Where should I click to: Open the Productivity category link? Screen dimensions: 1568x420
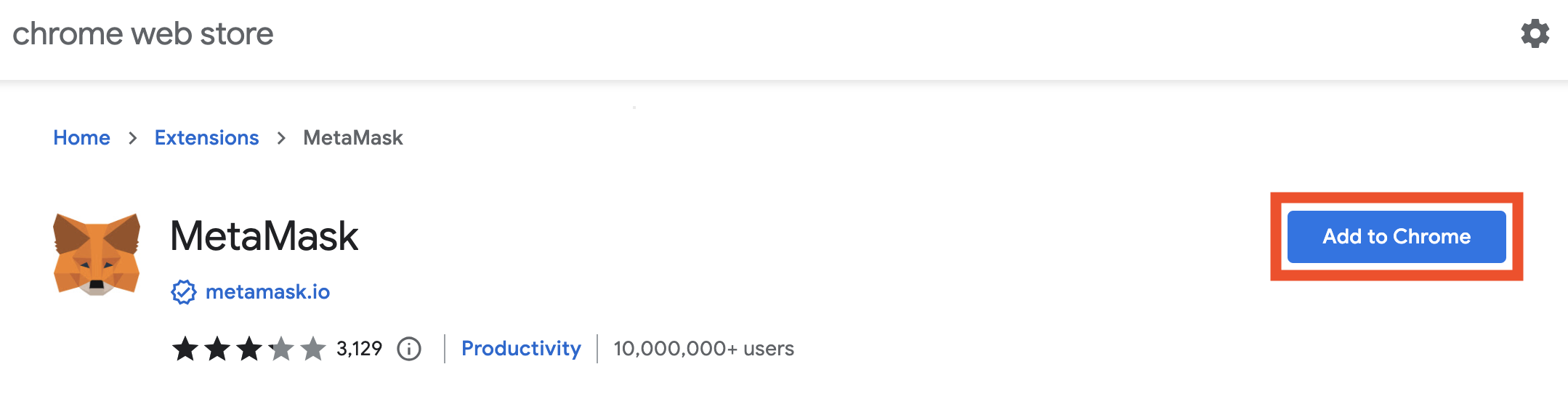pyautogui.click(x=521, y=349)
